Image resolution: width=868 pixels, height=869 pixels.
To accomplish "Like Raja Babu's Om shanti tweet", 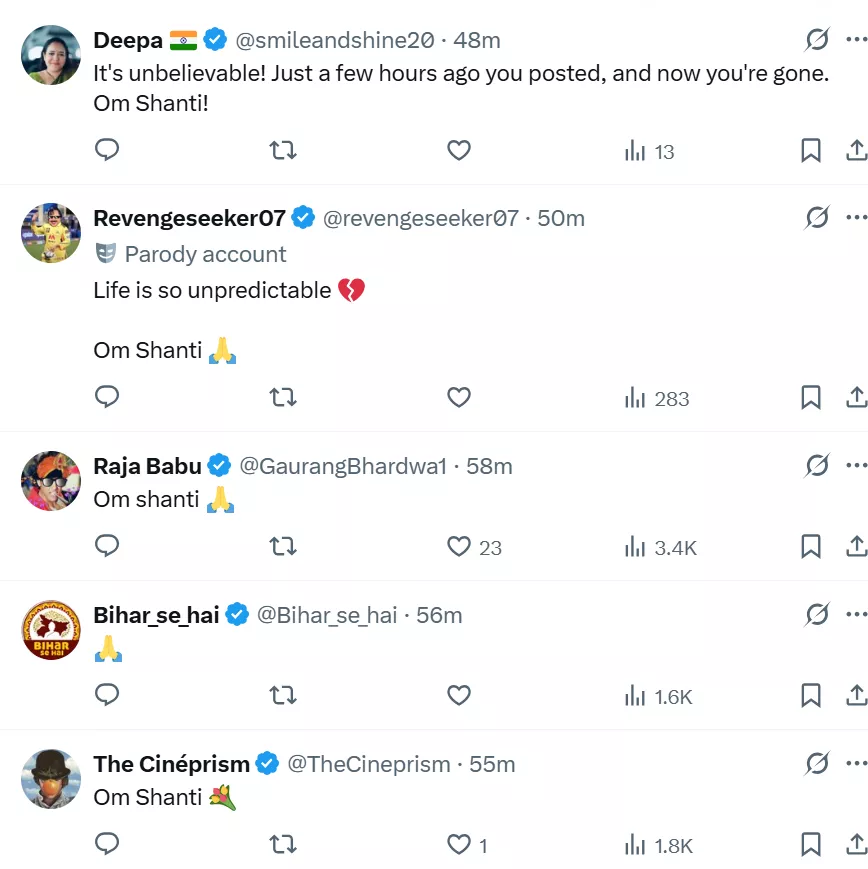I will [459, 547].
